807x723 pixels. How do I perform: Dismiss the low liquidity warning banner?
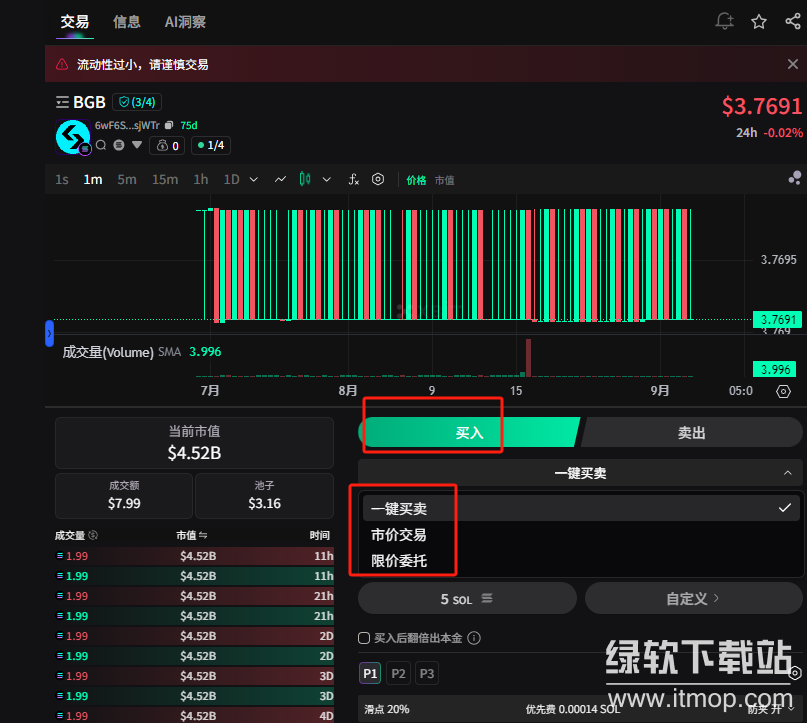[x=792, y=64]
